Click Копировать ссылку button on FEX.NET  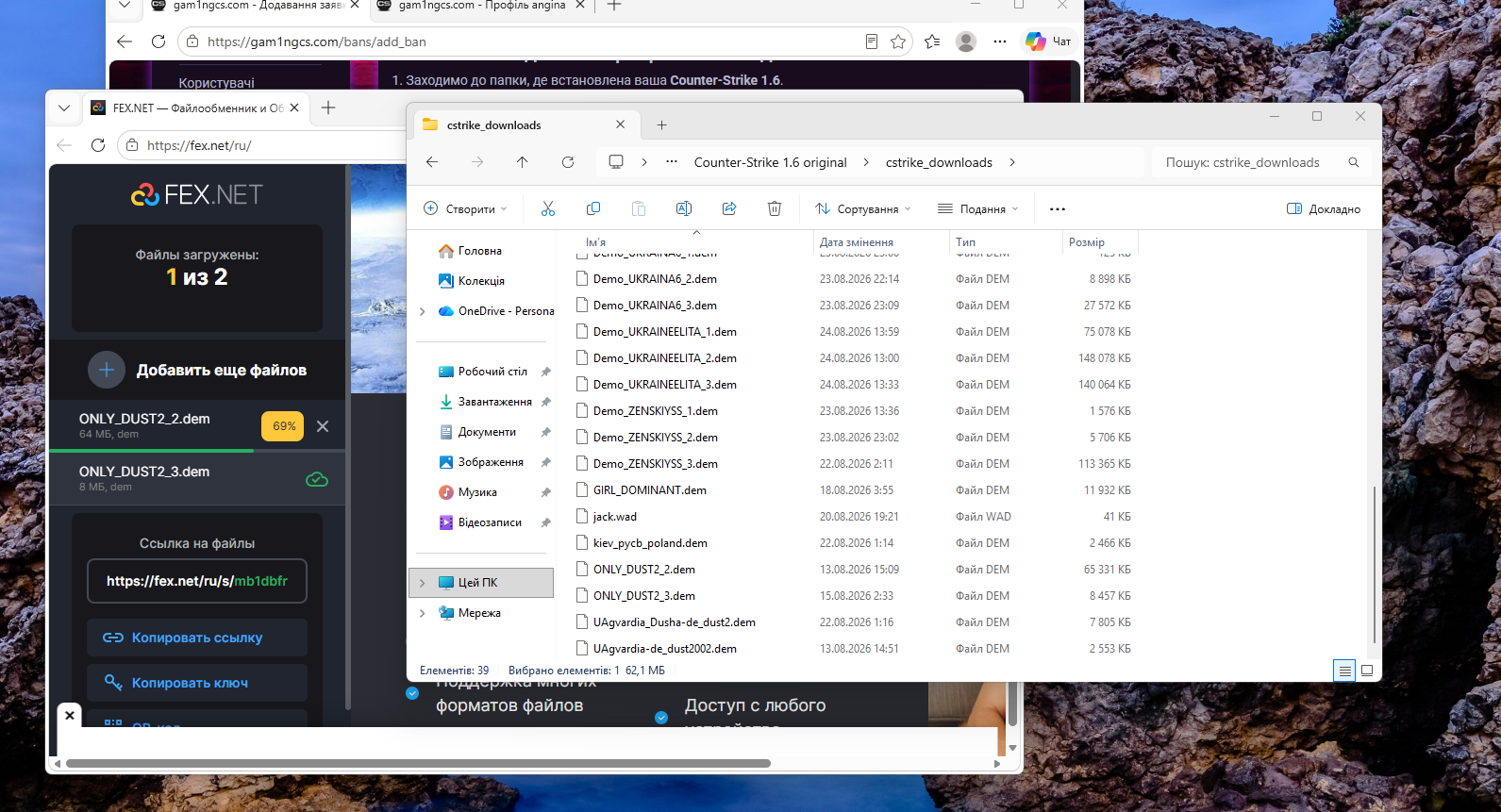pyautogui.click(x=197, y=638)
